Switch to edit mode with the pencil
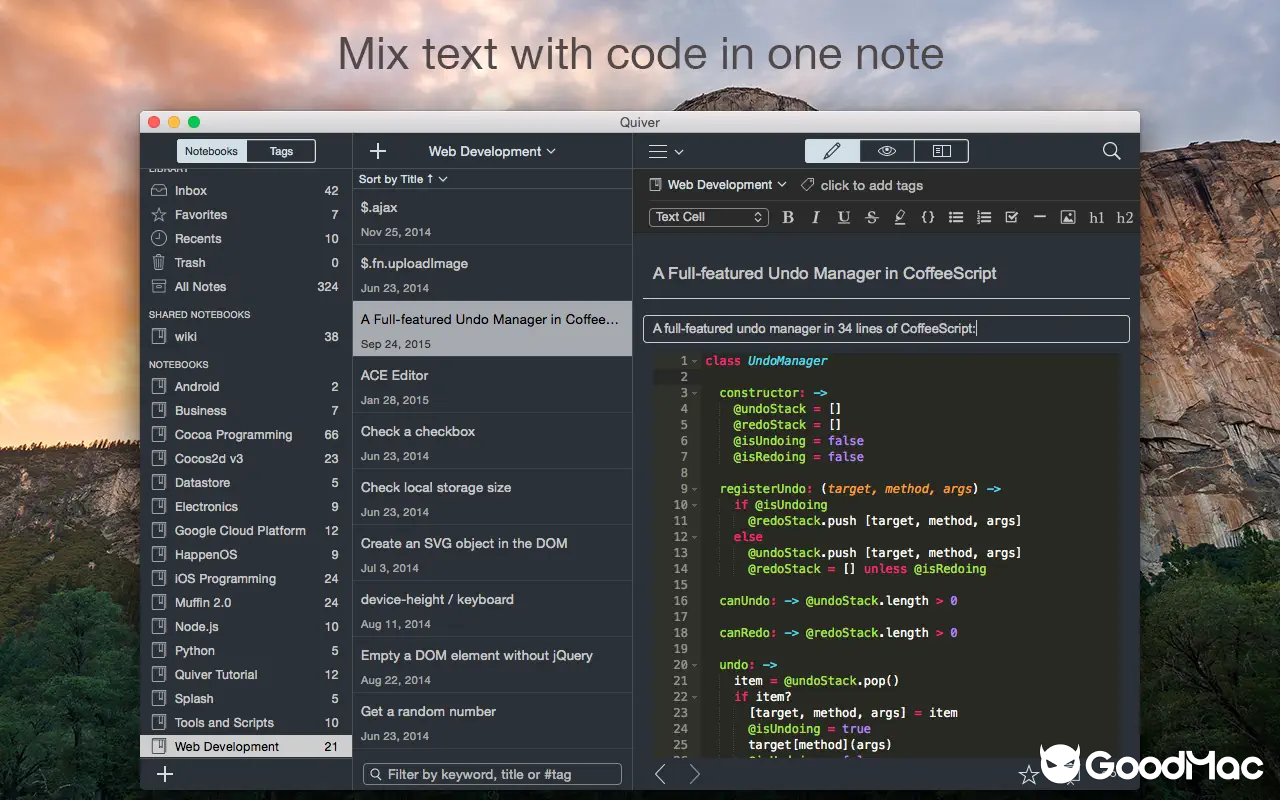 click(832, 151)
